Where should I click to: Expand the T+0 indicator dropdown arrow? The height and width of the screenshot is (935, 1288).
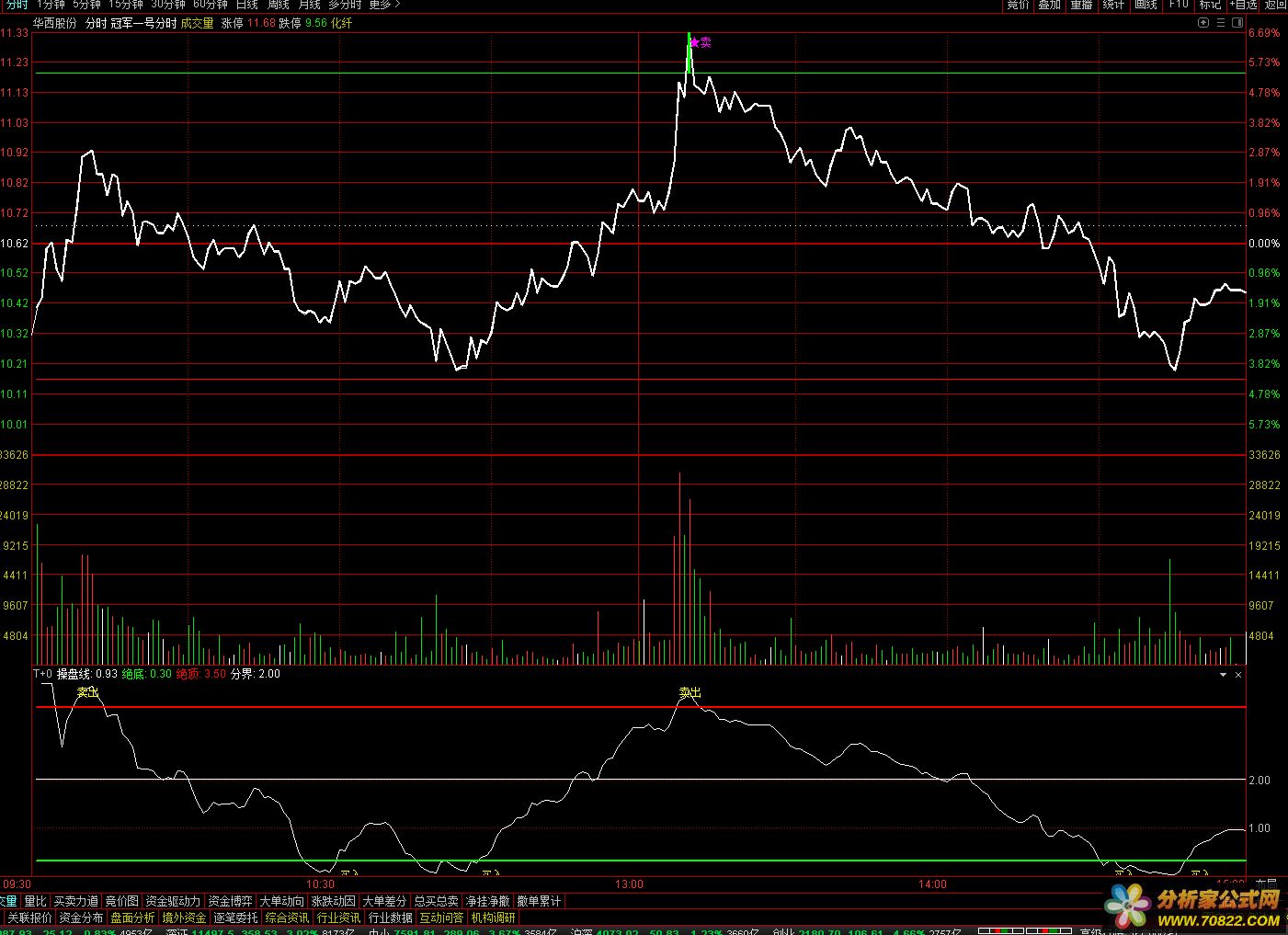pyautogui.click(x=1223, y=675)
